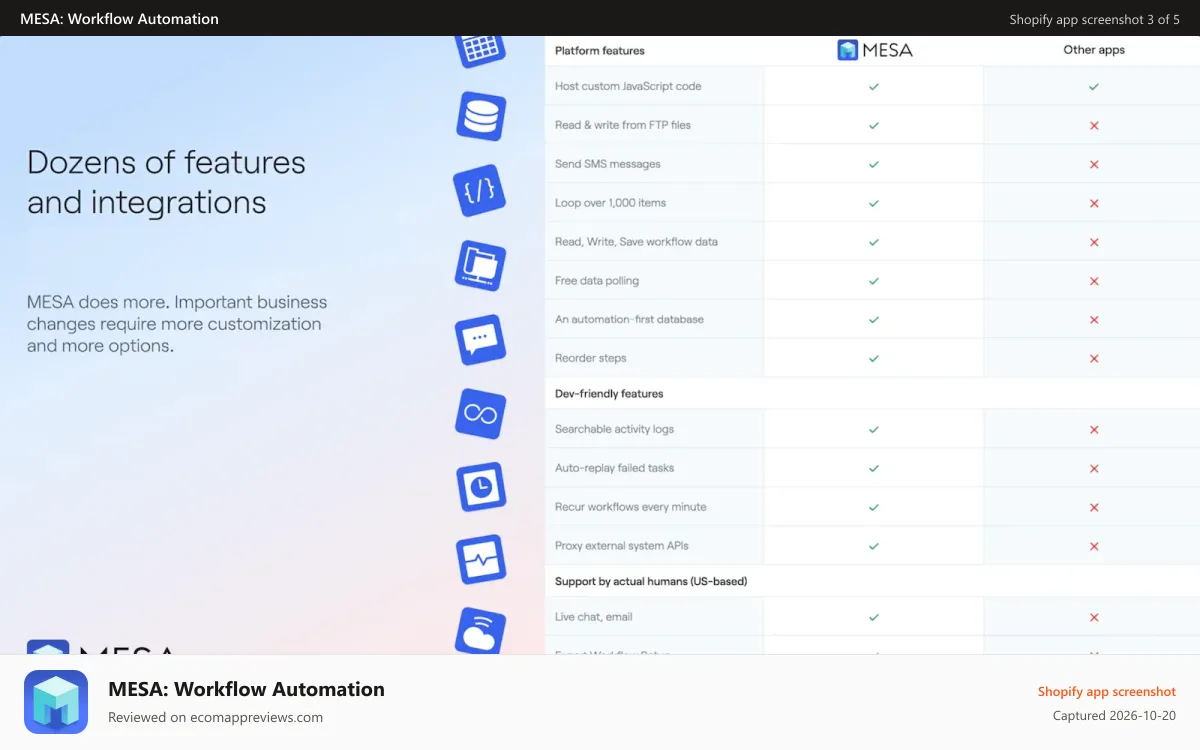
Task: Click the 'Host custom JavaScript code' row label
Action: (x=628, y=86)
